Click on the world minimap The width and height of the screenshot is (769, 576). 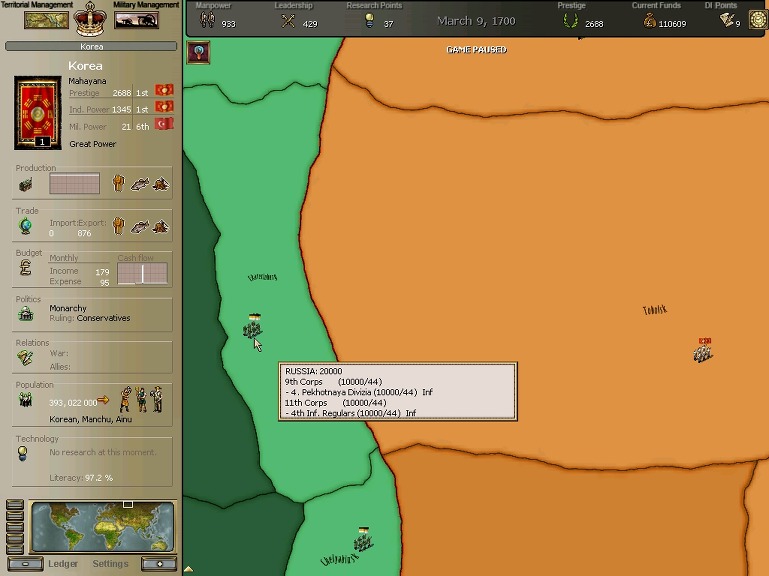tap(103, 527)
